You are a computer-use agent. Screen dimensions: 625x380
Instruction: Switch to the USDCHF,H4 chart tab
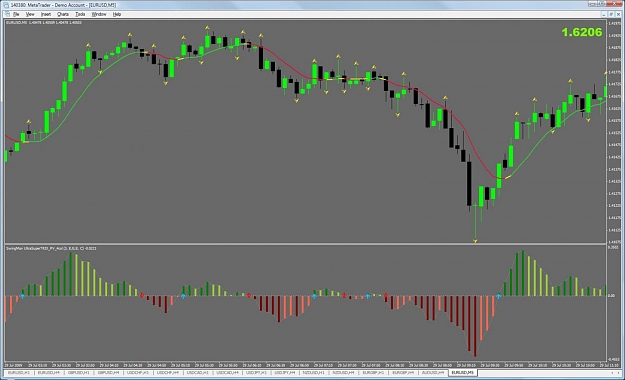[x=168, y=372]
